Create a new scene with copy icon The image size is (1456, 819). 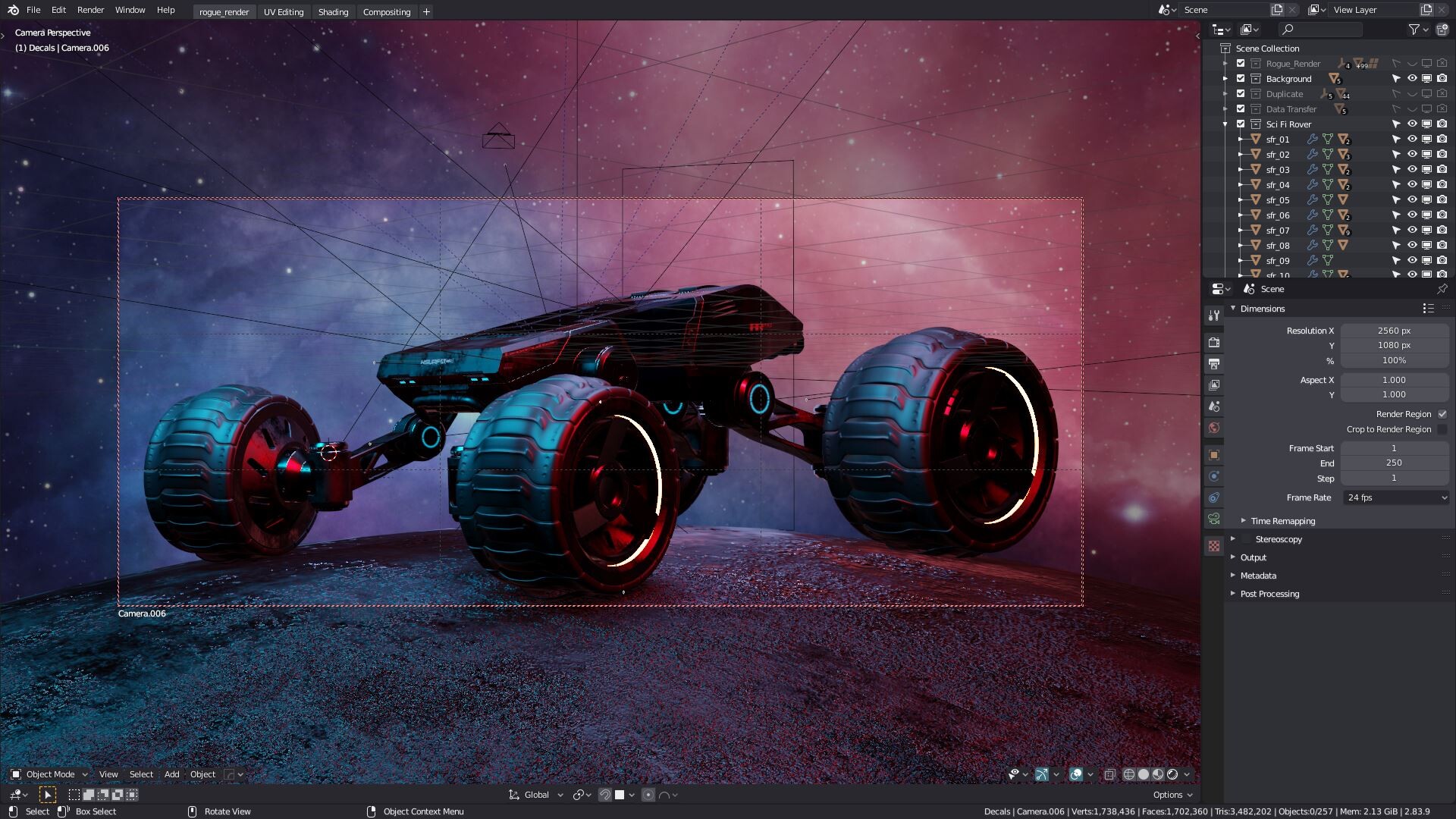pos(1277,10)
